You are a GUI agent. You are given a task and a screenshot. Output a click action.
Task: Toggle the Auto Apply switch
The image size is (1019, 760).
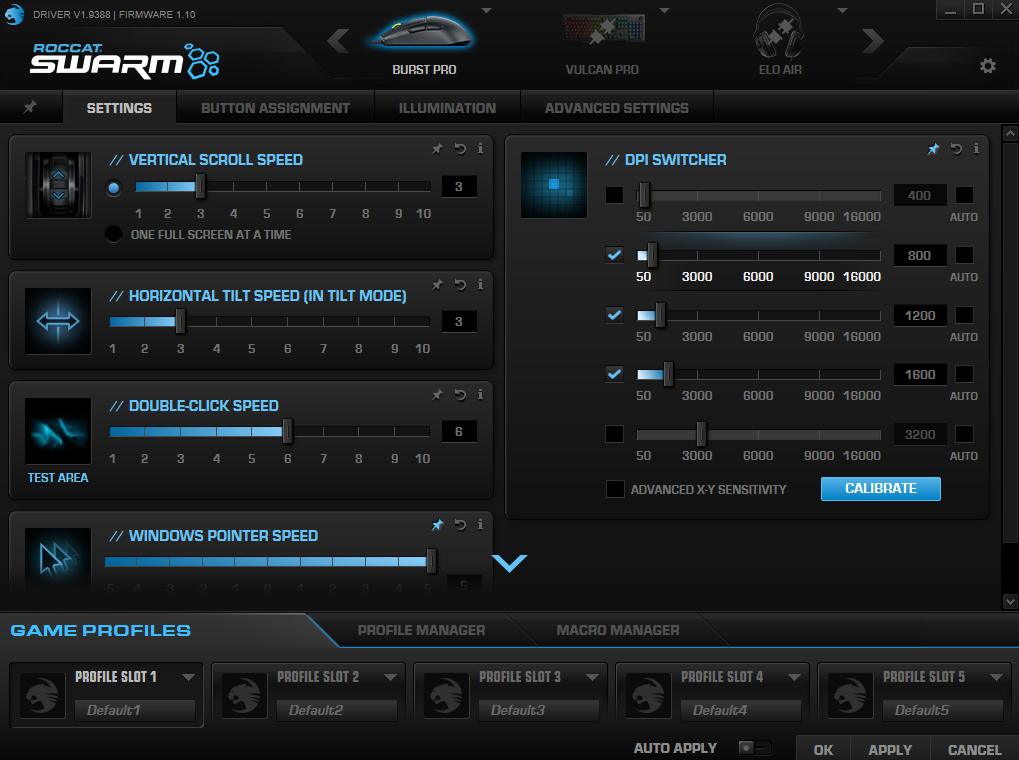(755, 748)
